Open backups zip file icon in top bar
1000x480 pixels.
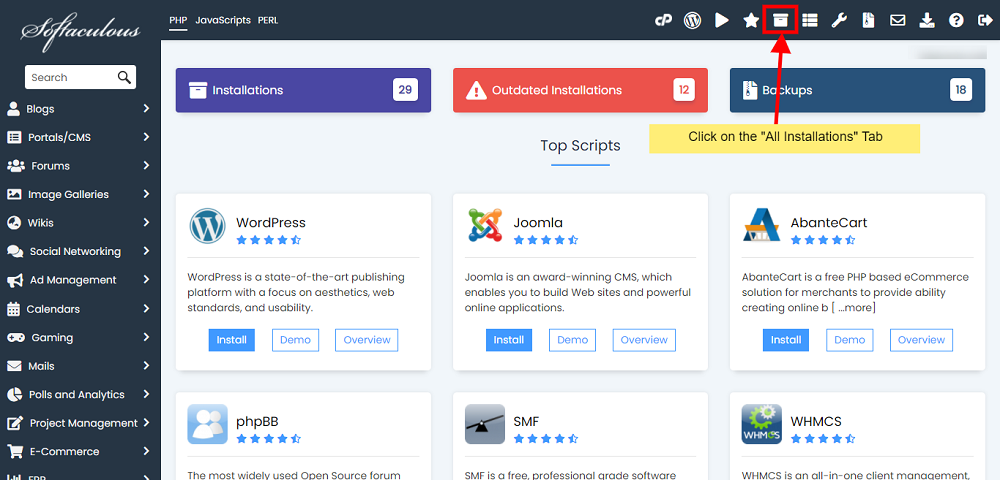(x=868, y=20)
